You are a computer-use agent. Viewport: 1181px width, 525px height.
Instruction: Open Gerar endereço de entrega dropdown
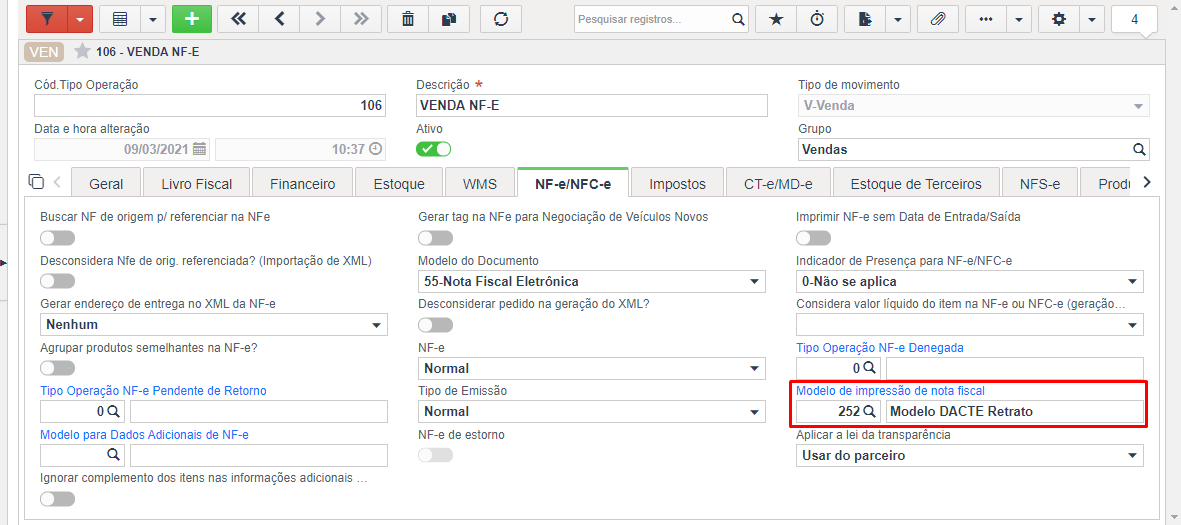(x=213, y=325)
